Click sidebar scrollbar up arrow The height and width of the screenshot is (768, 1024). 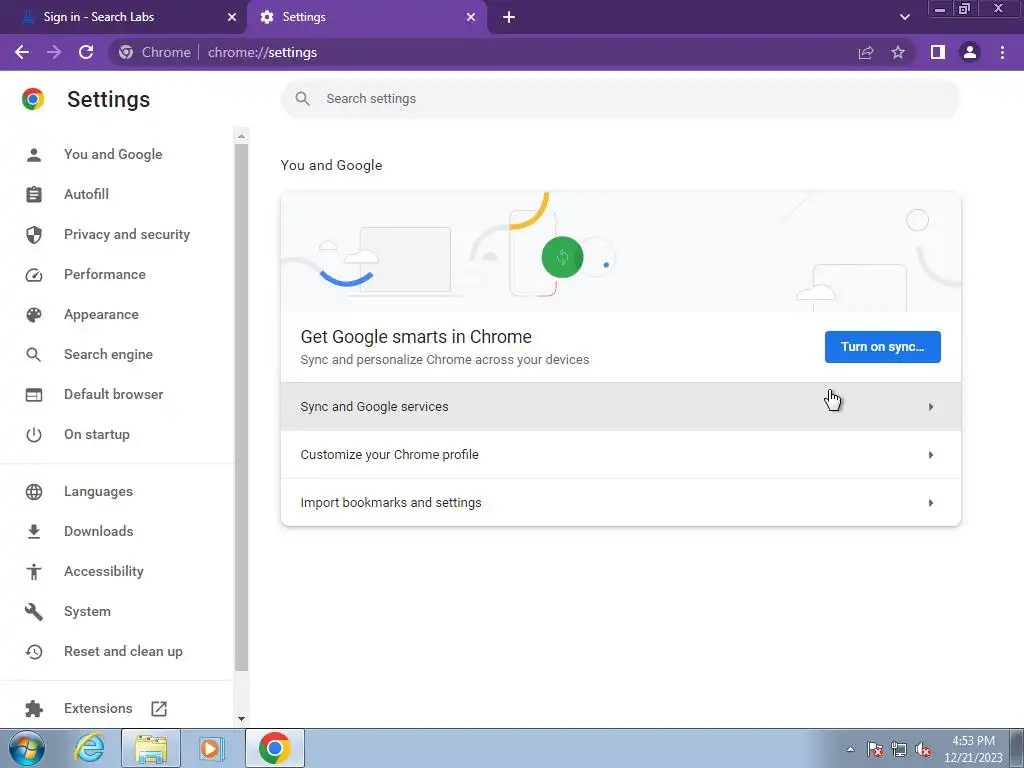(x=242, y=136)
